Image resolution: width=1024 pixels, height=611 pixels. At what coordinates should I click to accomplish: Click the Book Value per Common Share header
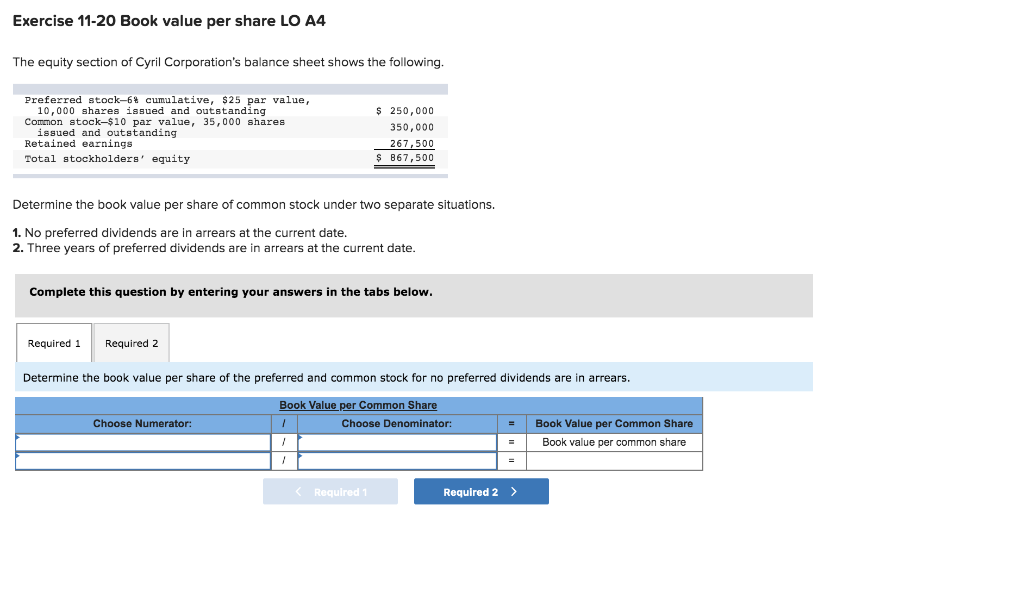pyautogui.click(x=360, y=404)
